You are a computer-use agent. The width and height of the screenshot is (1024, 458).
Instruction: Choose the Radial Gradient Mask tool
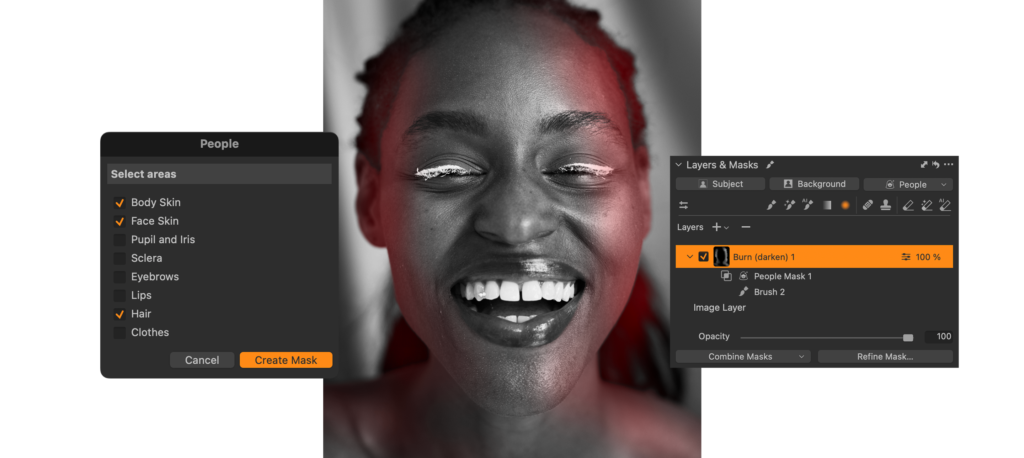845,205
